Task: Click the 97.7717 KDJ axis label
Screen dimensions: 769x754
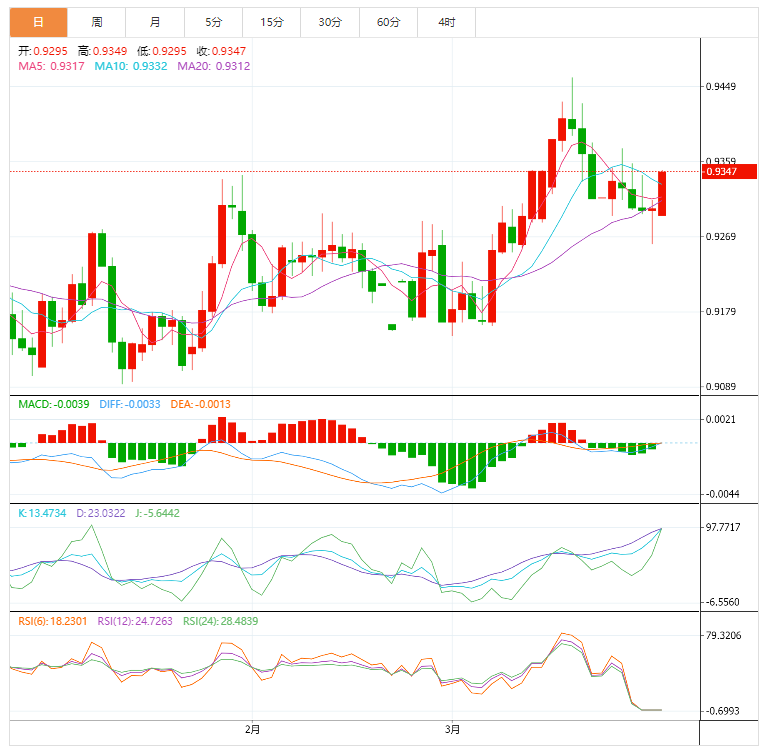Action: point(723,527)
